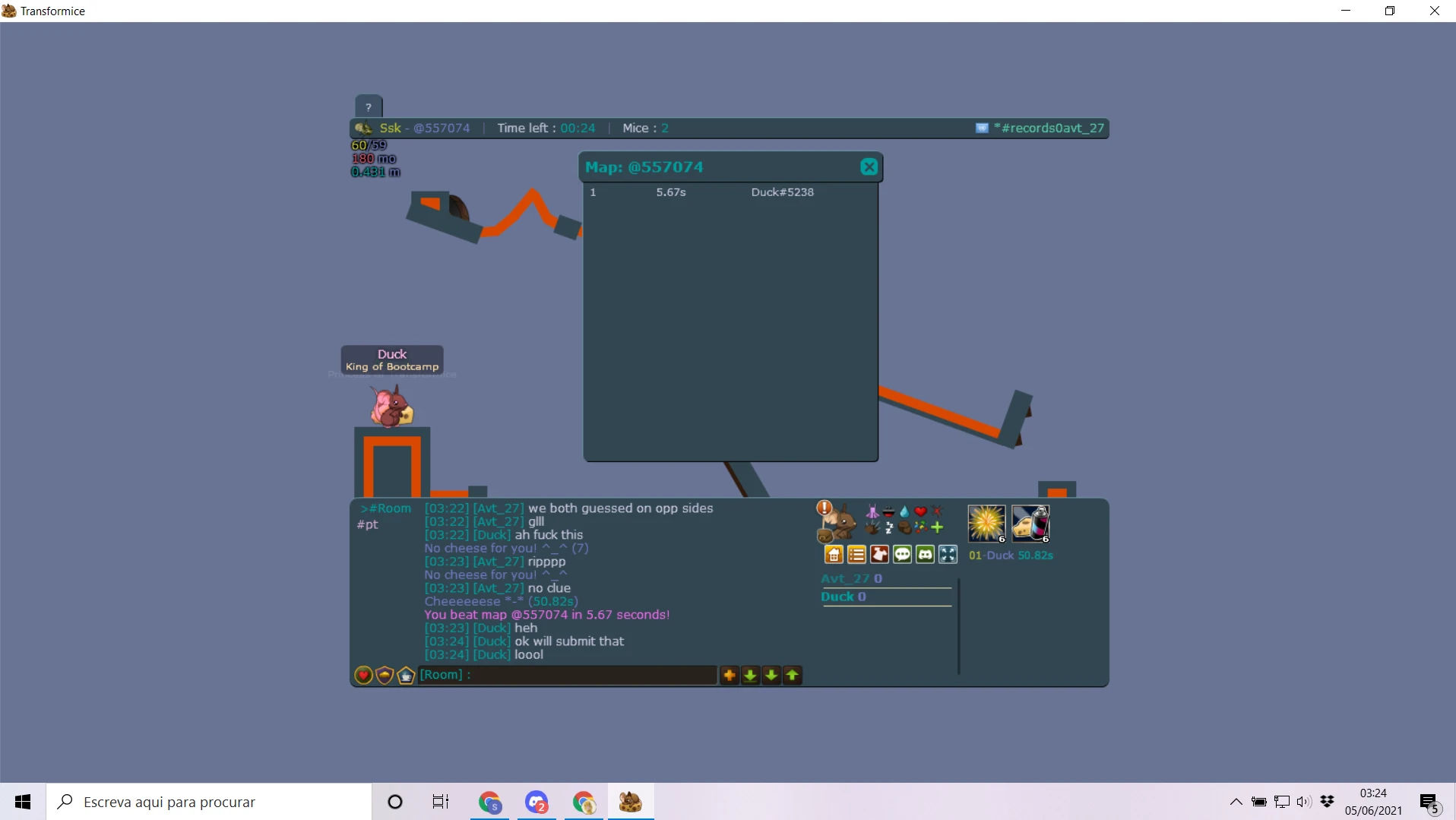Screen dimensions: 1456x820
Task: Select the confetti emote
Action: click(920, 527)
